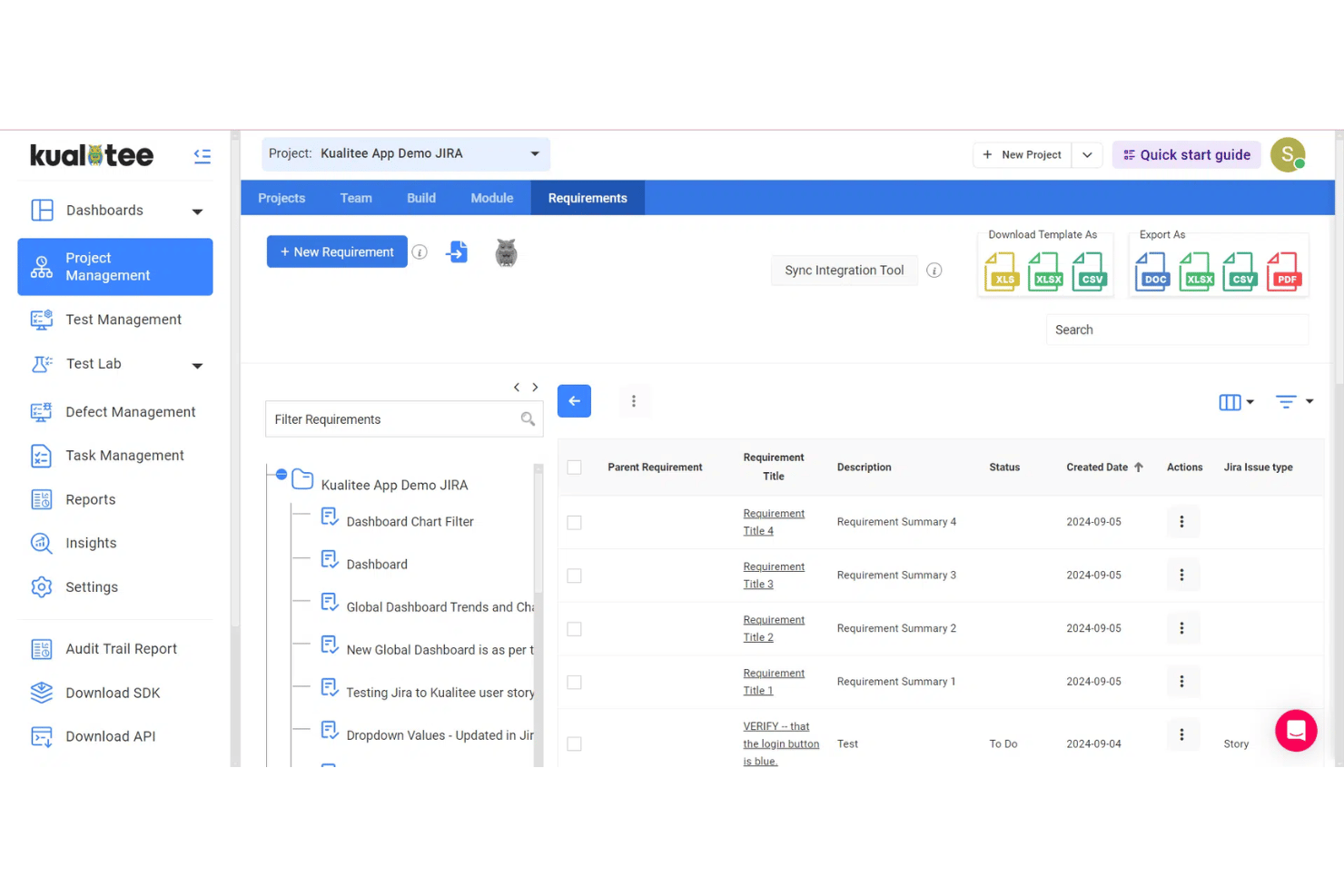Click the Download SDK icon
Viewport: 1344px width, 896px height.
pyautogui.click(x=42, y=693)
